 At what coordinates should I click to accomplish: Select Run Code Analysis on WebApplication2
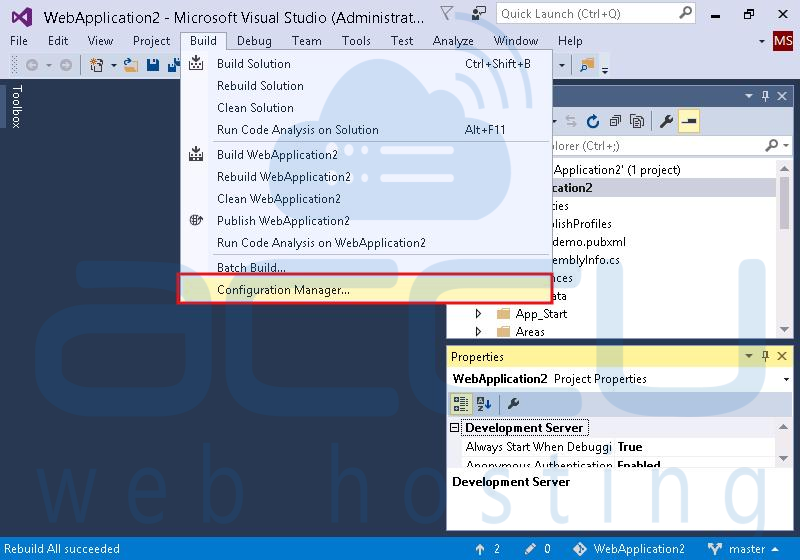click(x=366, y=242)
